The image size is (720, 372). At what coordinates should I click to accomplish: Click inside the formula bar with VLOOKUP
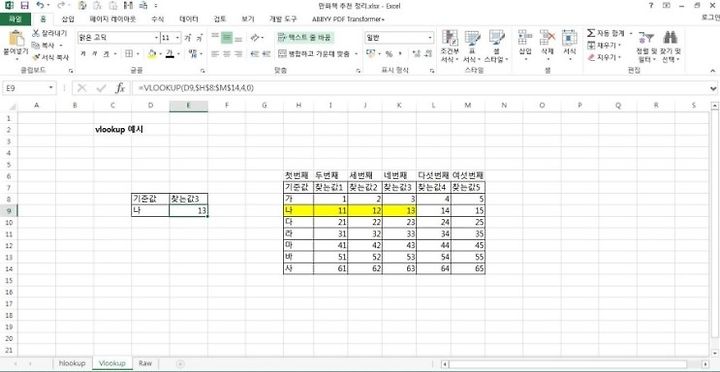[x=420, y=88]
